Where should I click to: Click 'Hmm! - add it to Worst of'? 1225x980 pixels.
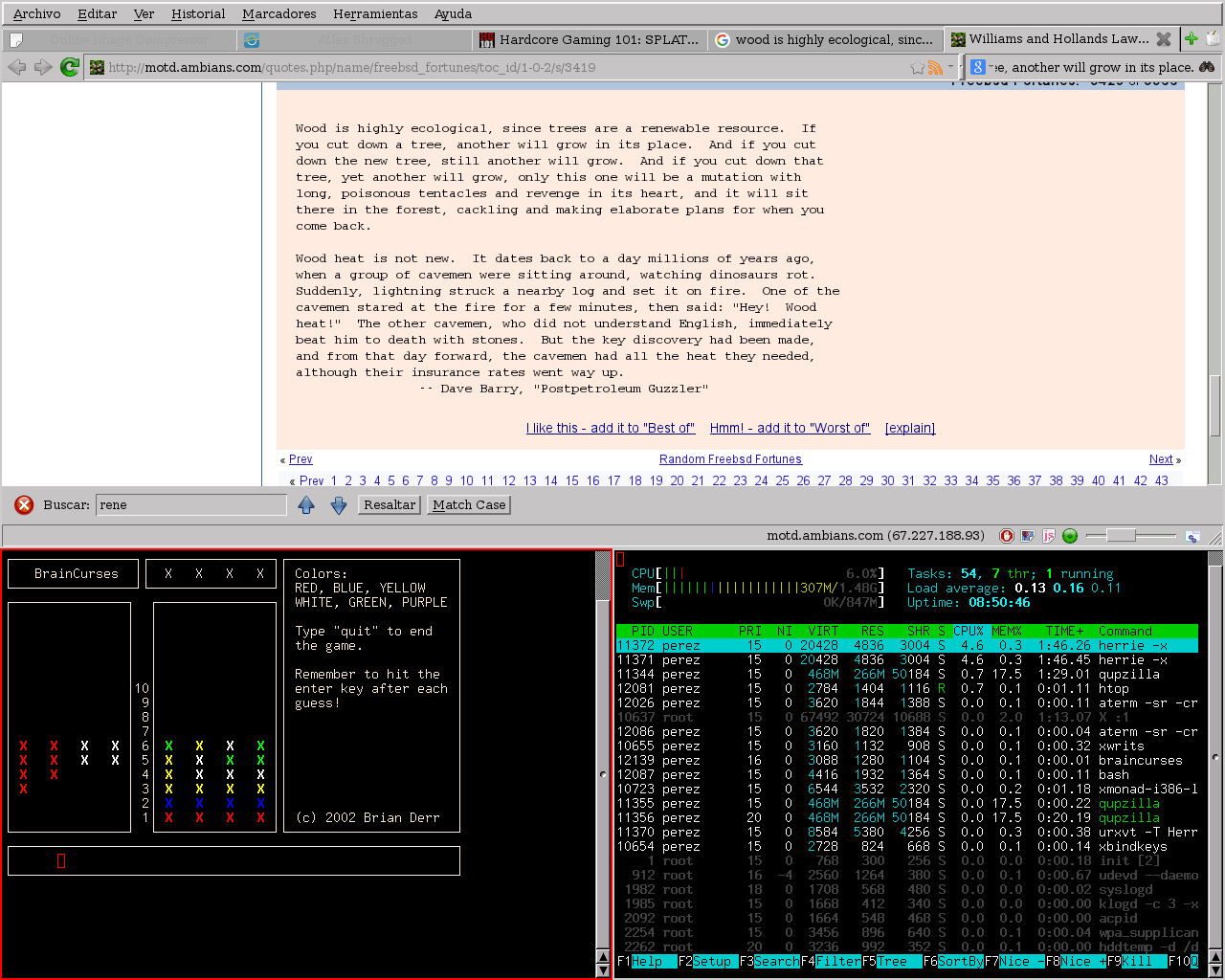click(x=790, y=428)
